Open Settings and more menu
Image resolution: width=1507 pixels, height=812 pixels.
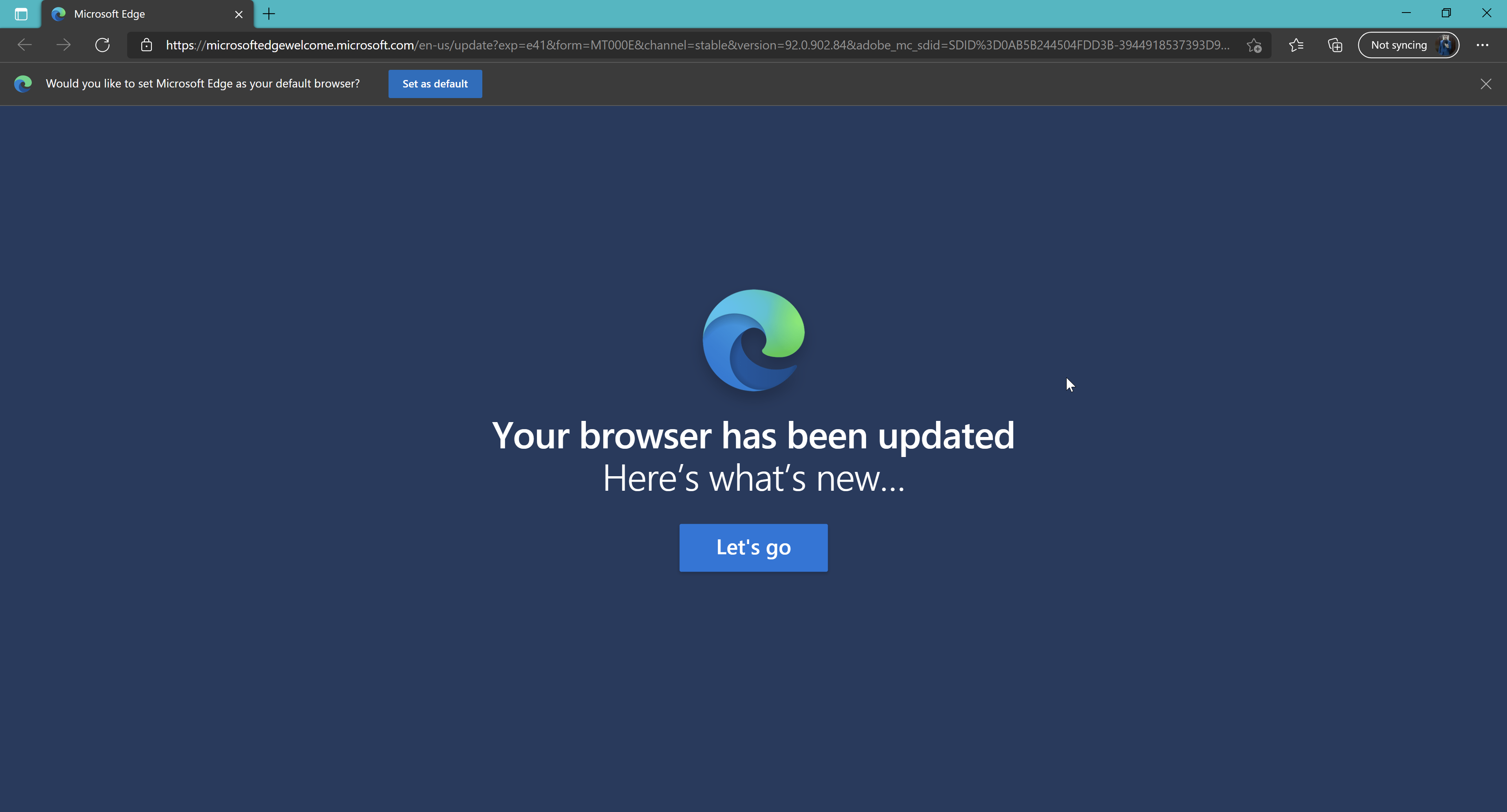(x=1482, y=45)
